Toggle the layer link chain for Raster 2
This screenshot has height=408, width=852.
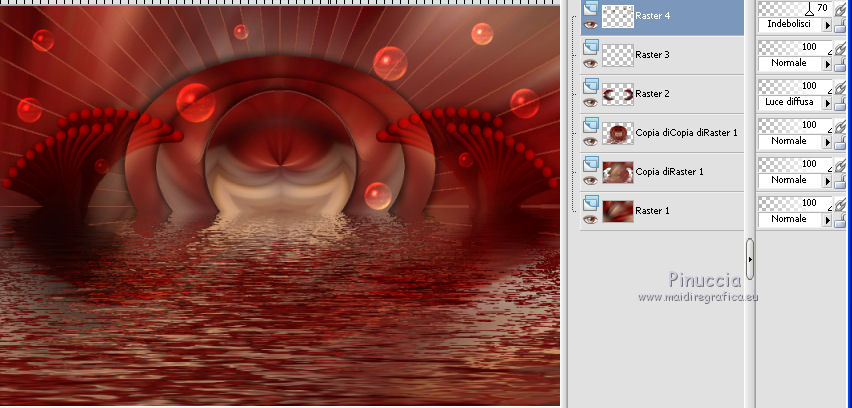coord(840,86)
